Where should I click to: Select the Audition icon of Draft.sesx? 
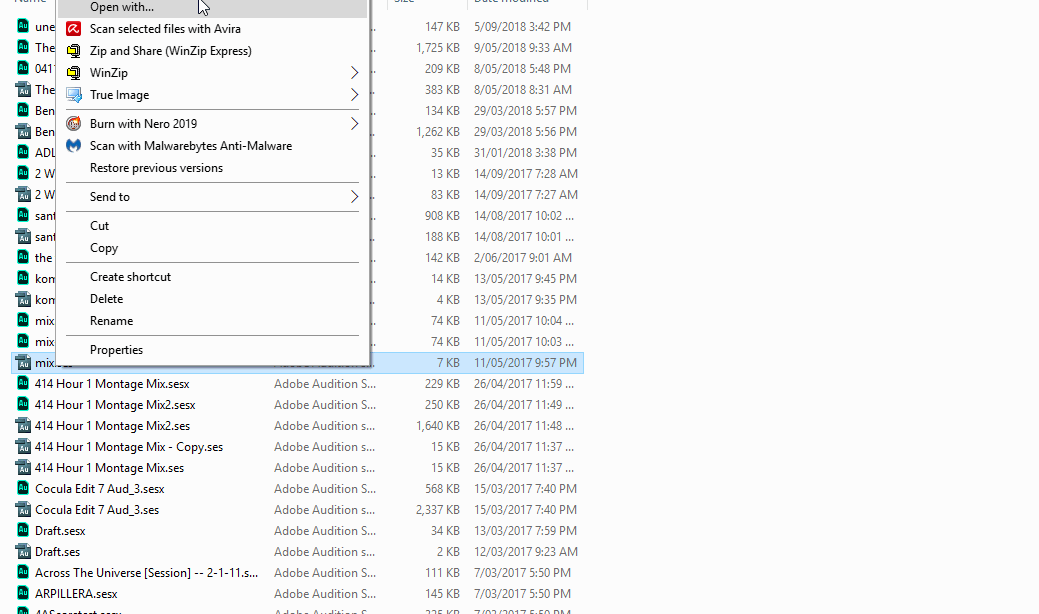pos(23,531)
